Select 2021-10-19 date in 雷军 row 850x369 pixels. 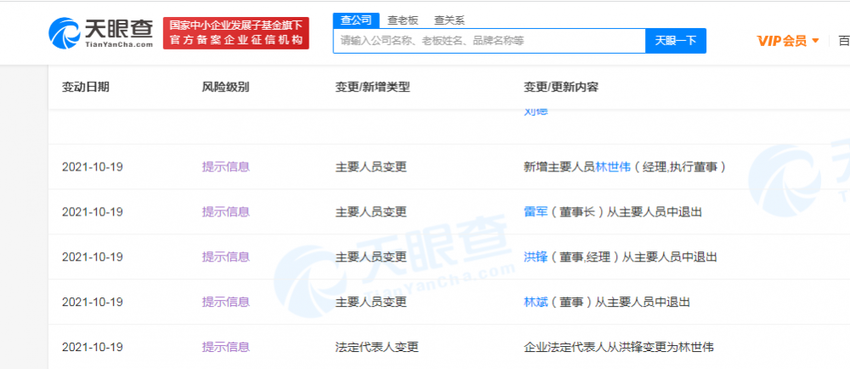pyautogui.click(x=92, y=212)
